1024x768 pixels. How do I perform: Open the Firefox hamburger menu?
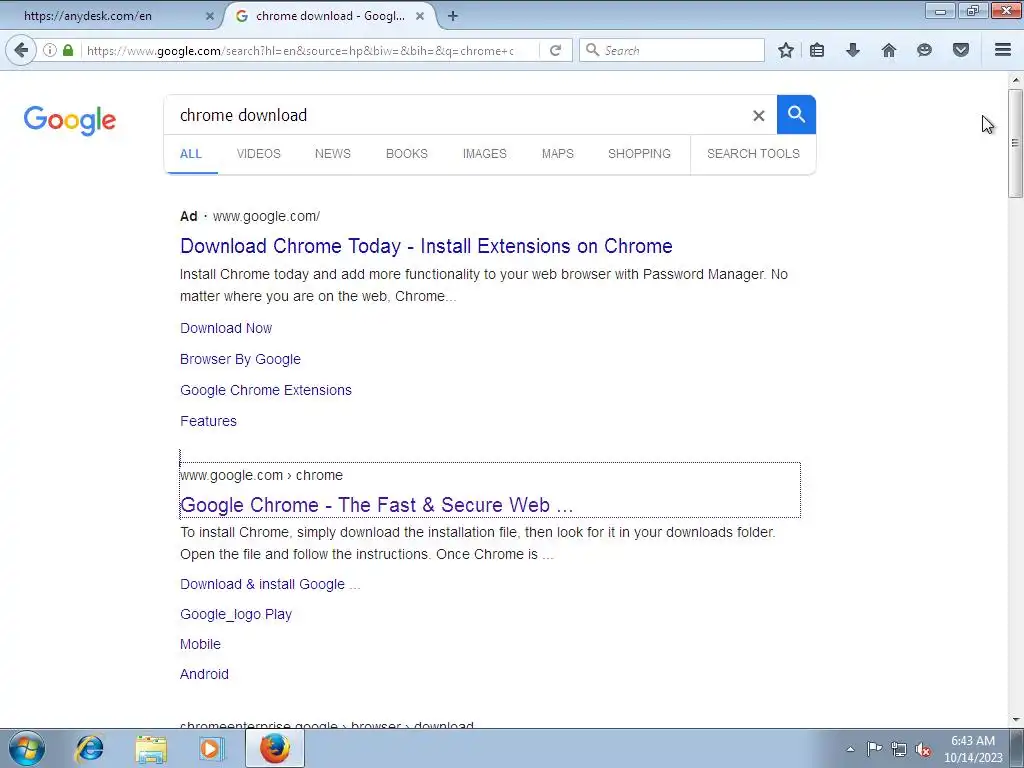point(1003,50)
